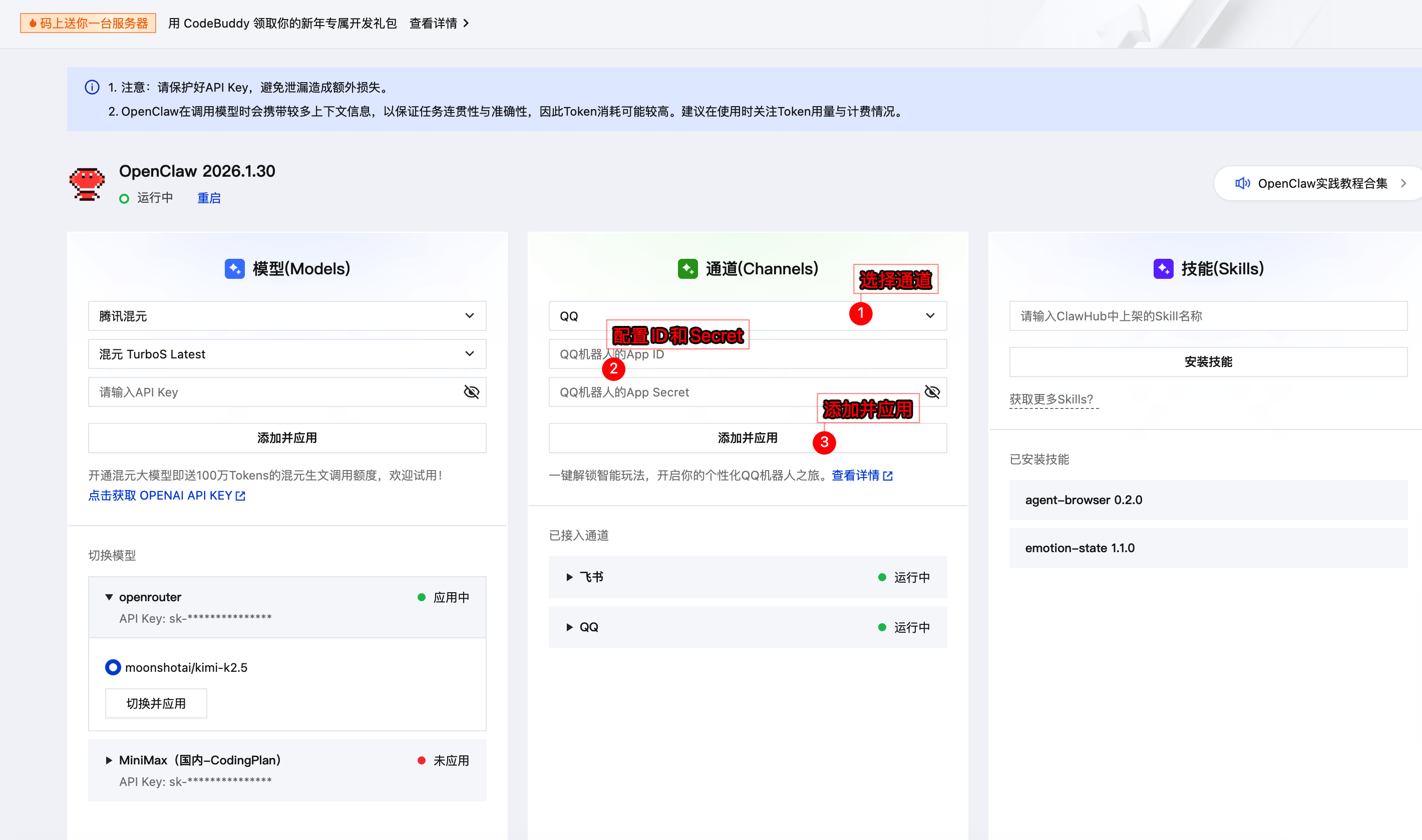
Task: Expand the 飞书 connected channel row
Action: tap(569, 577)
